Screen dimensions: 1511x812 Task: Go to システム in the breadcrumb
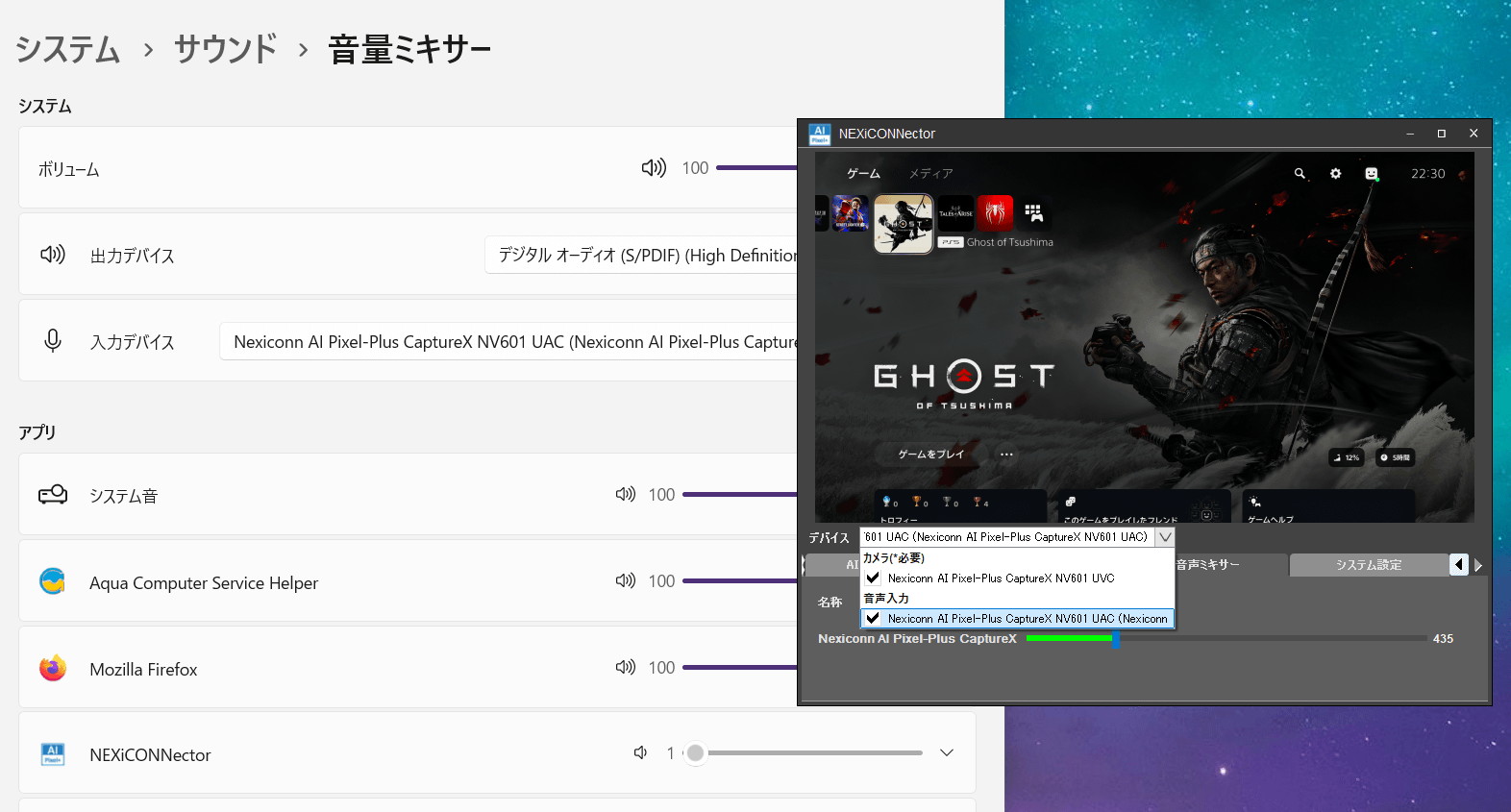pos(68,49)
